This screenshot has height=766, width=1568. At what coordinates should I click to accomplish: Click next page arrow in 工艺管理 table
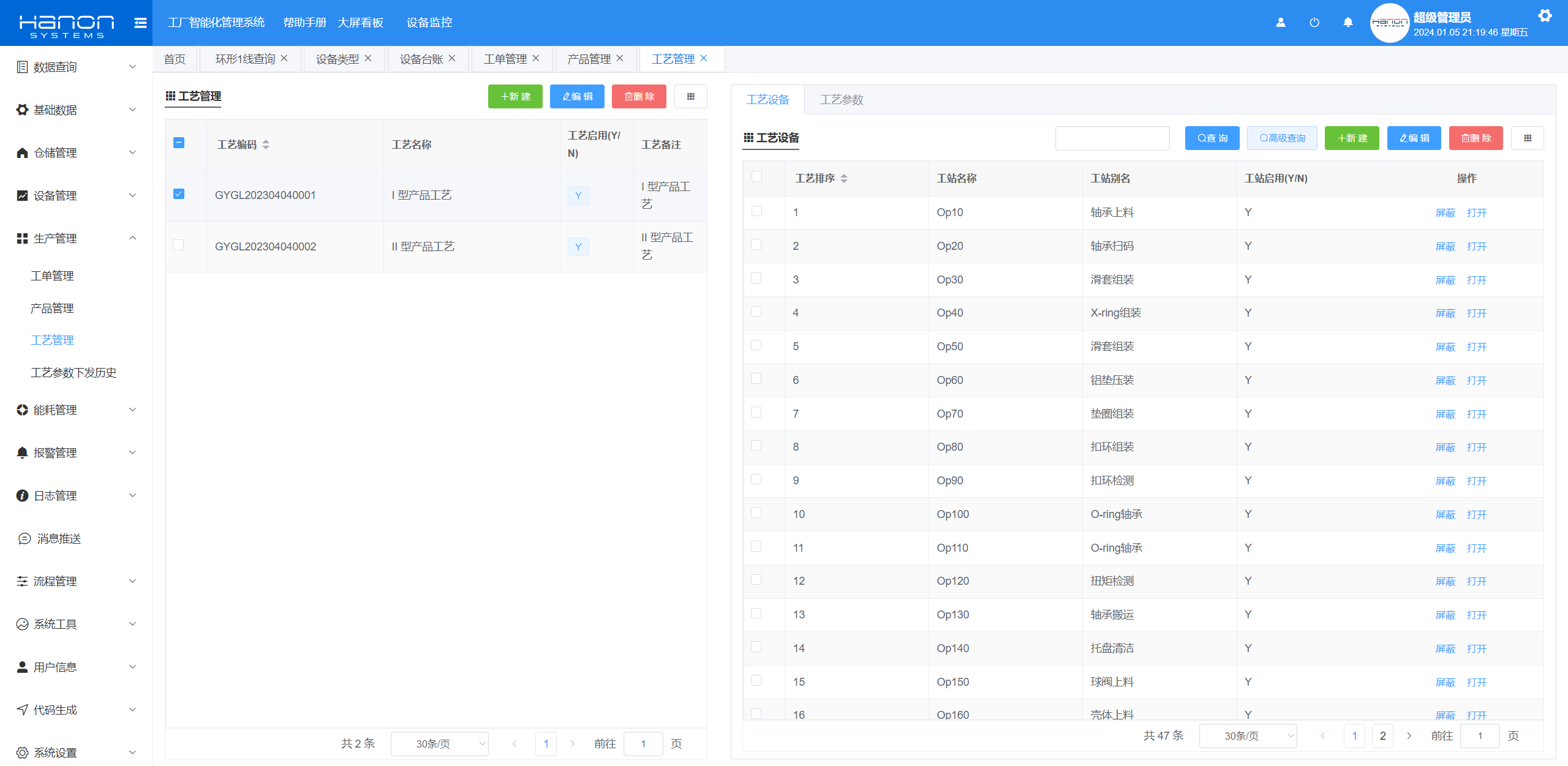(x=572, y=743)
